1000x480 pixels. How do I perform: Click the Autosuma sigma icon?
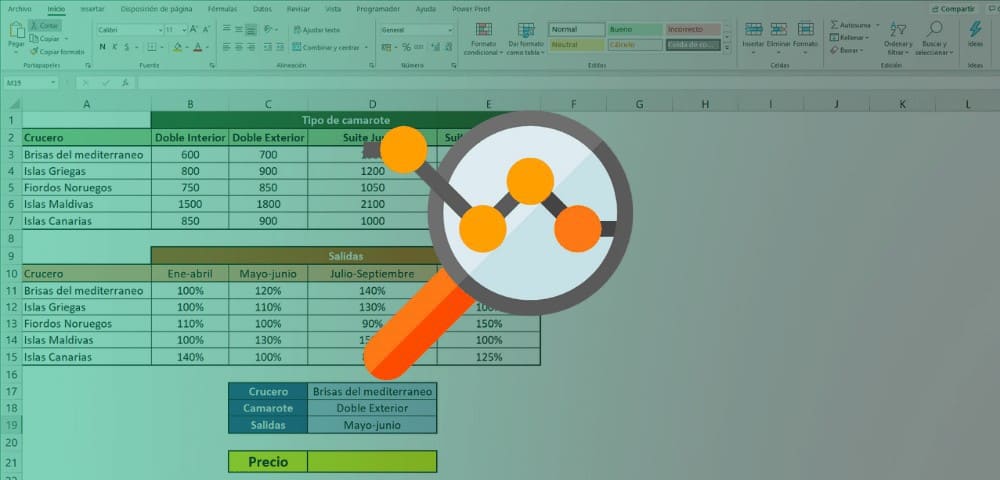pyautogui.click(x=834, y=25)
